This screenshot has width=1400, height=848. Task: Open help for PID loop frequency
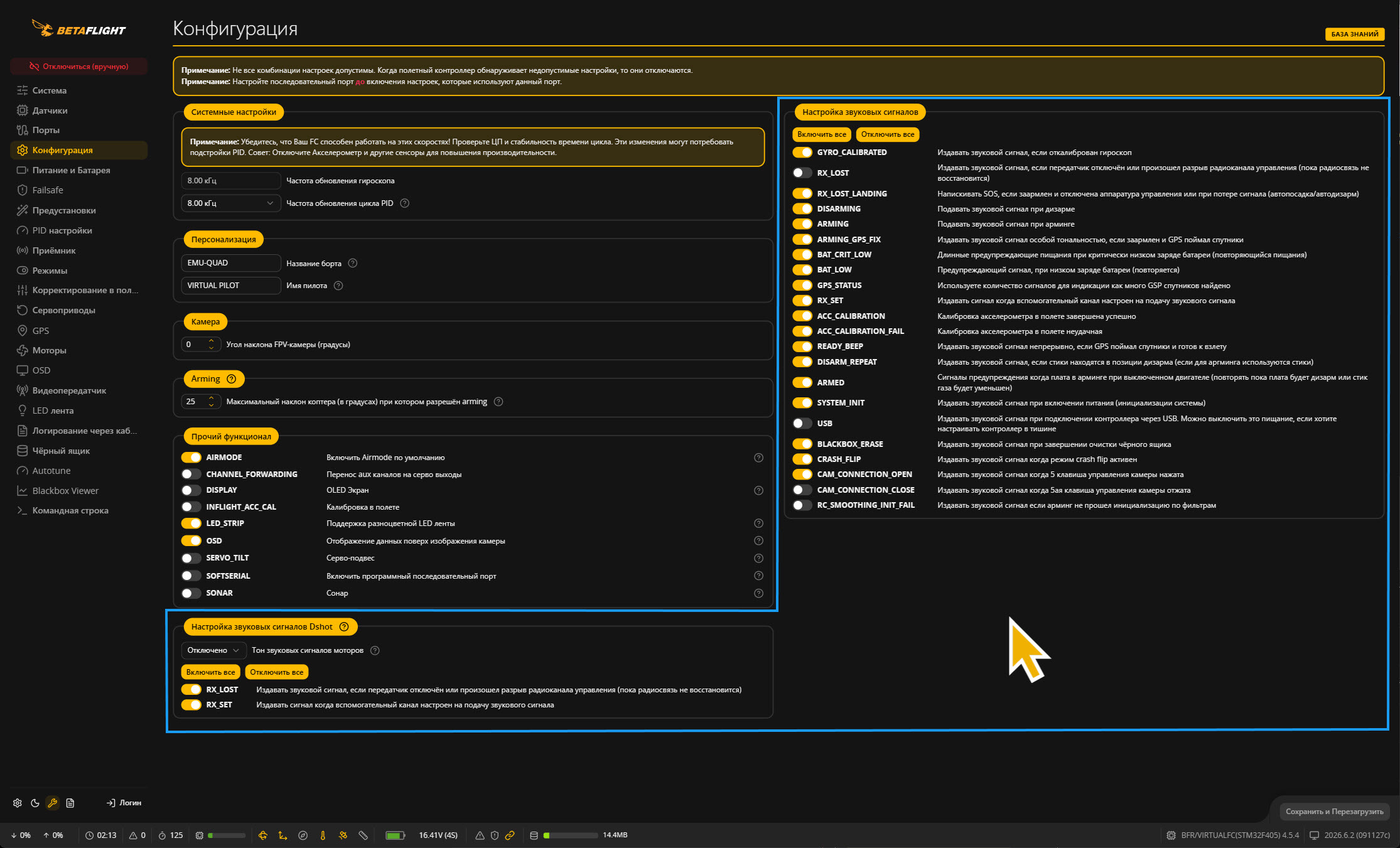(x=405, y=203)
